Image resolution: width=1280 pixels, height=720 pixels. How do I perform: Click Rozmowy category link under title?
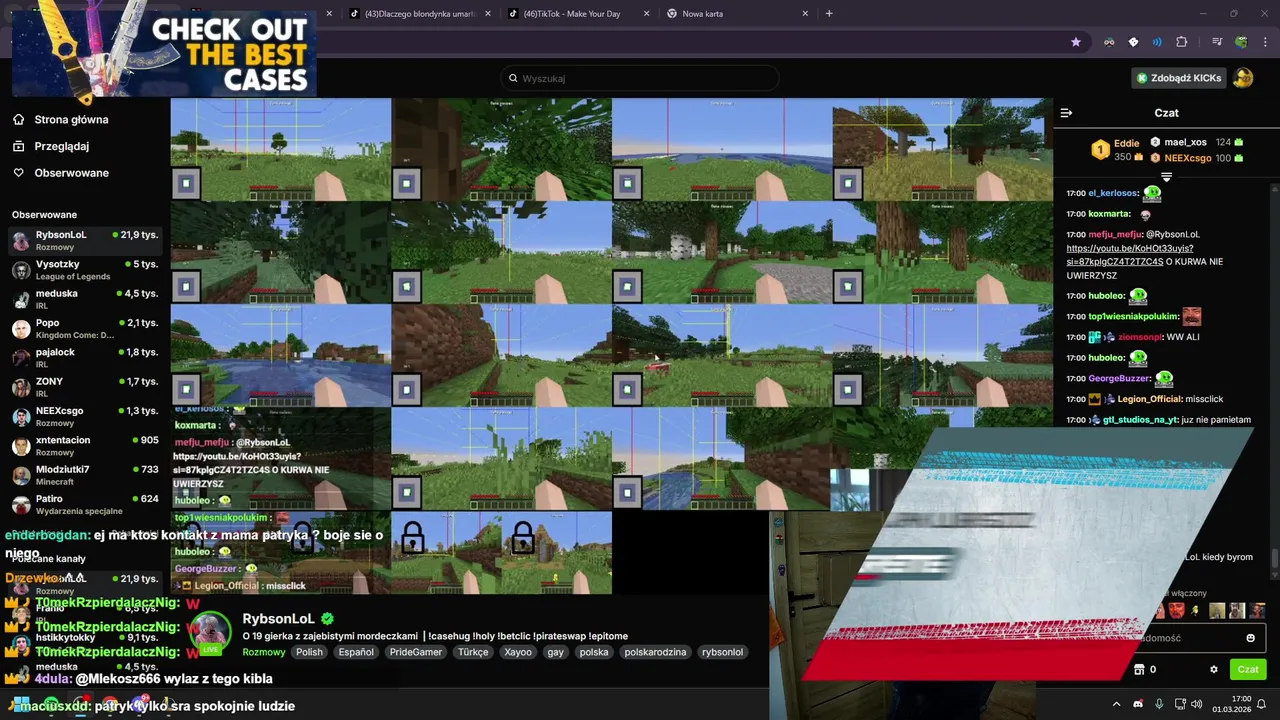tap(264, 652)
